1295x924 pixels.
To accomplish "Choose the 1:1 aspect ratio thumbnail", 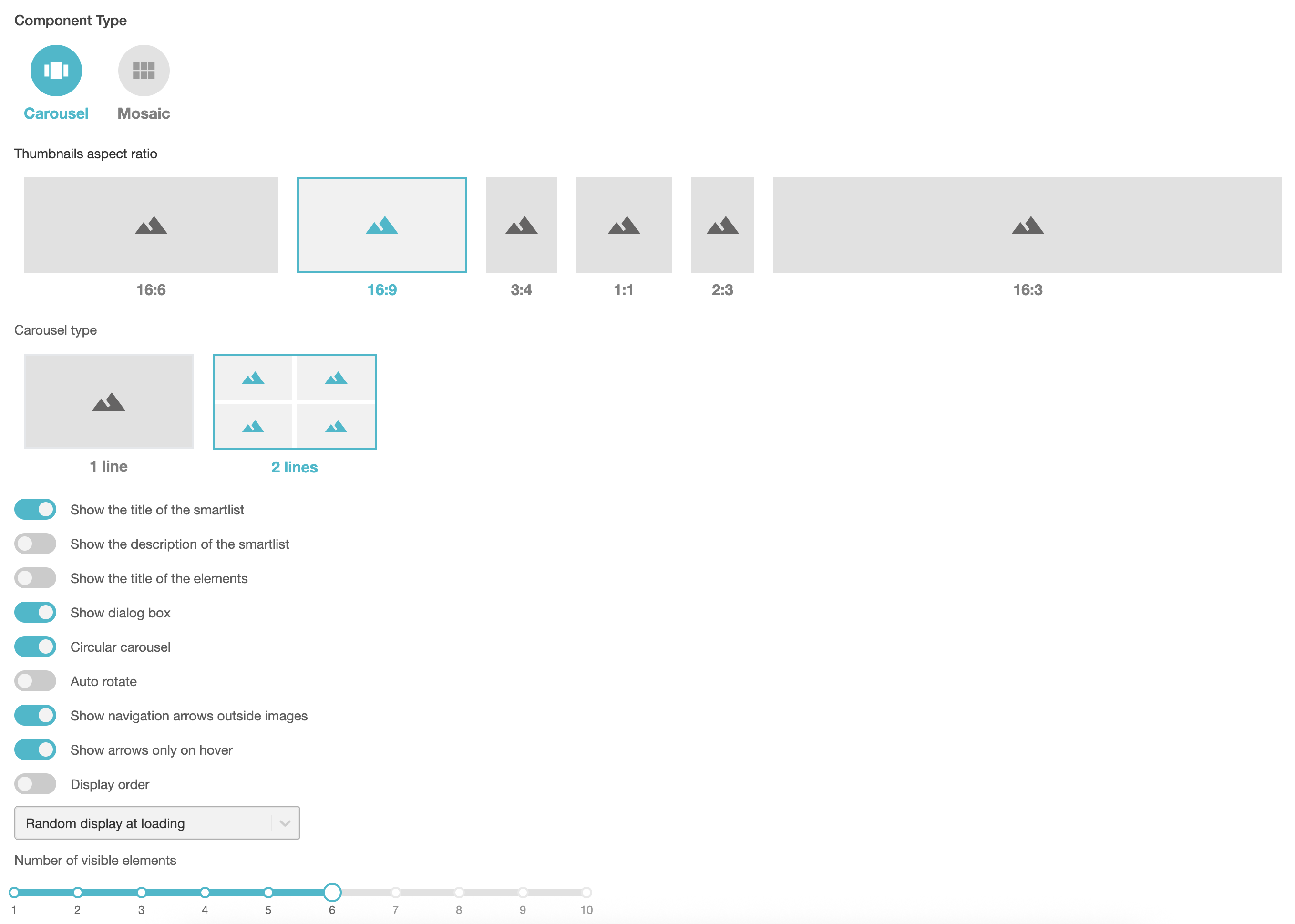I will (x=624, y=225).
